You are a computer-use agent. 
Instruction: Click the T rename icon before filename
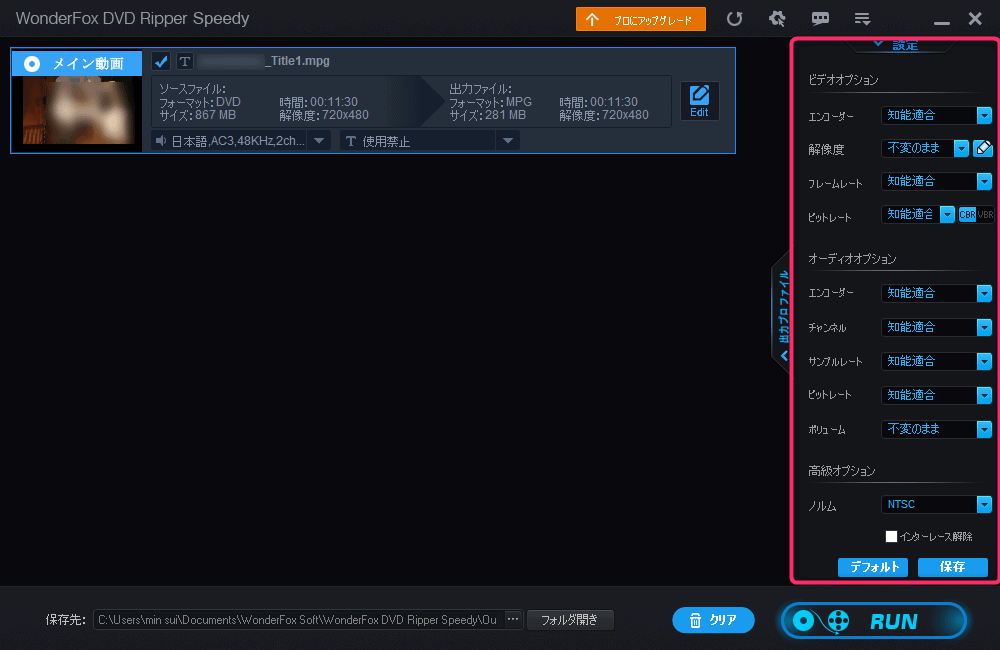click(185, 62)
